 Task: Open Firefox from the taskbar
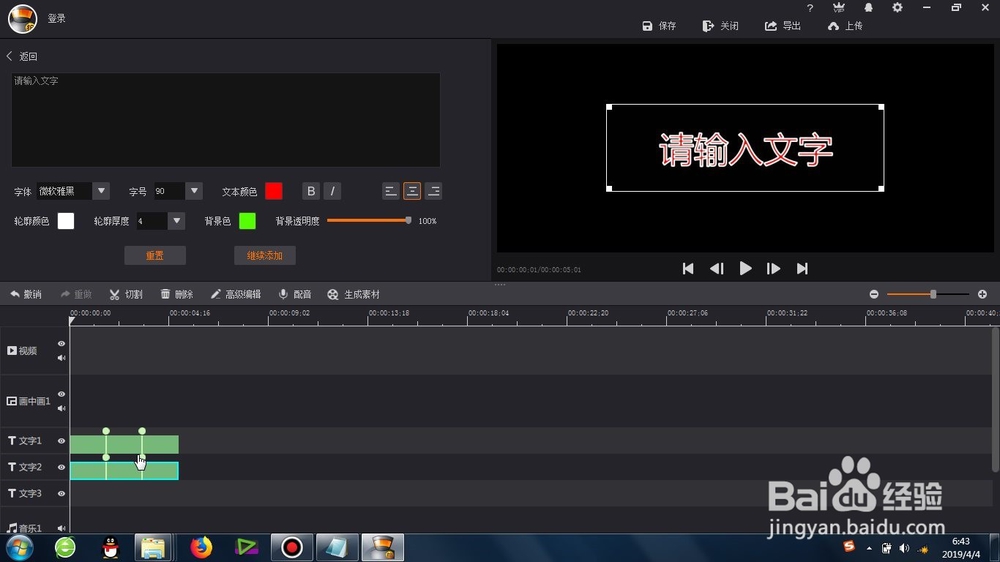coord(201,547)
